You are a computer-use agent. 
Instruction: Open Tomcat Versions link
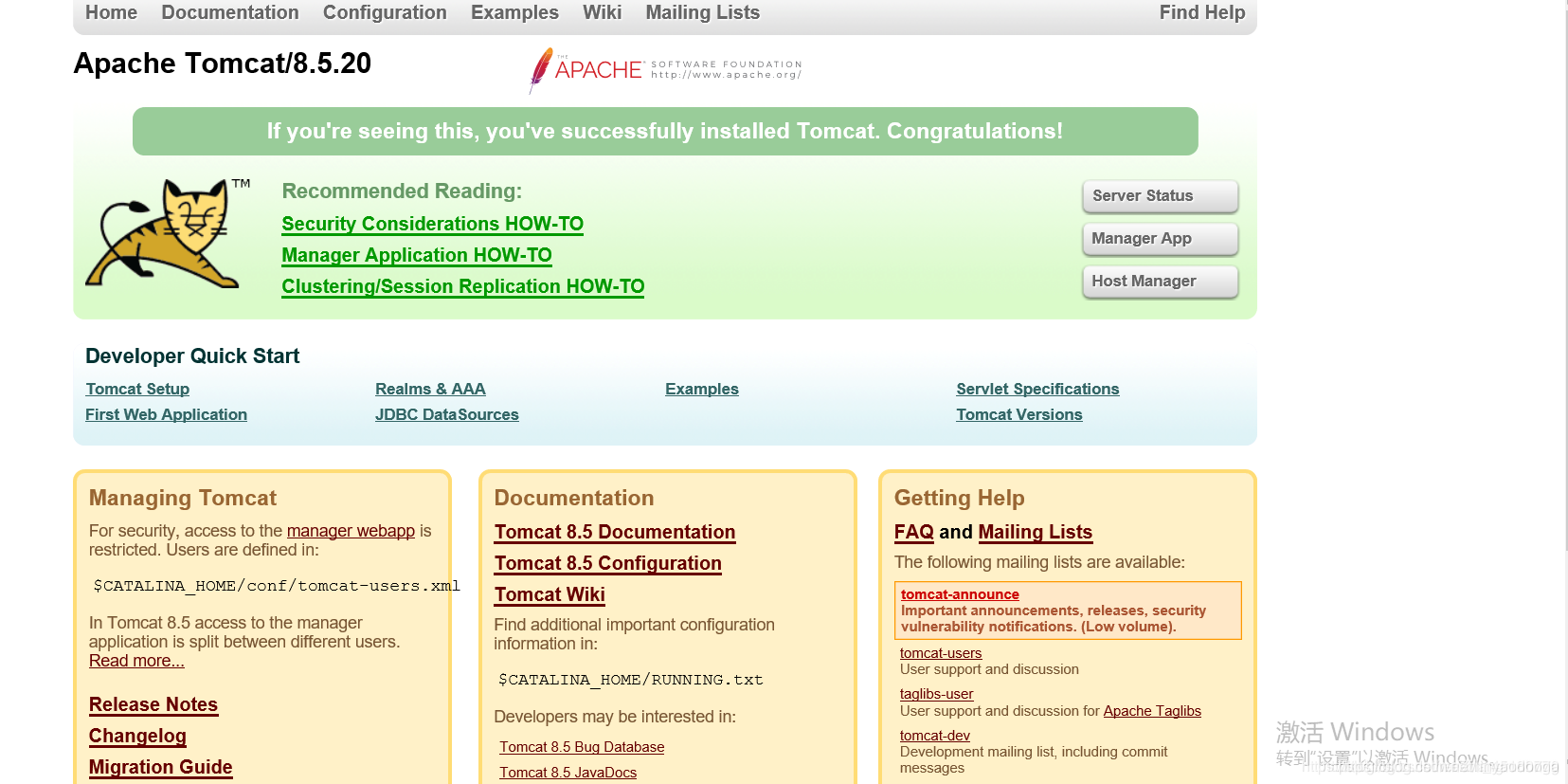tap(1019, 414)
